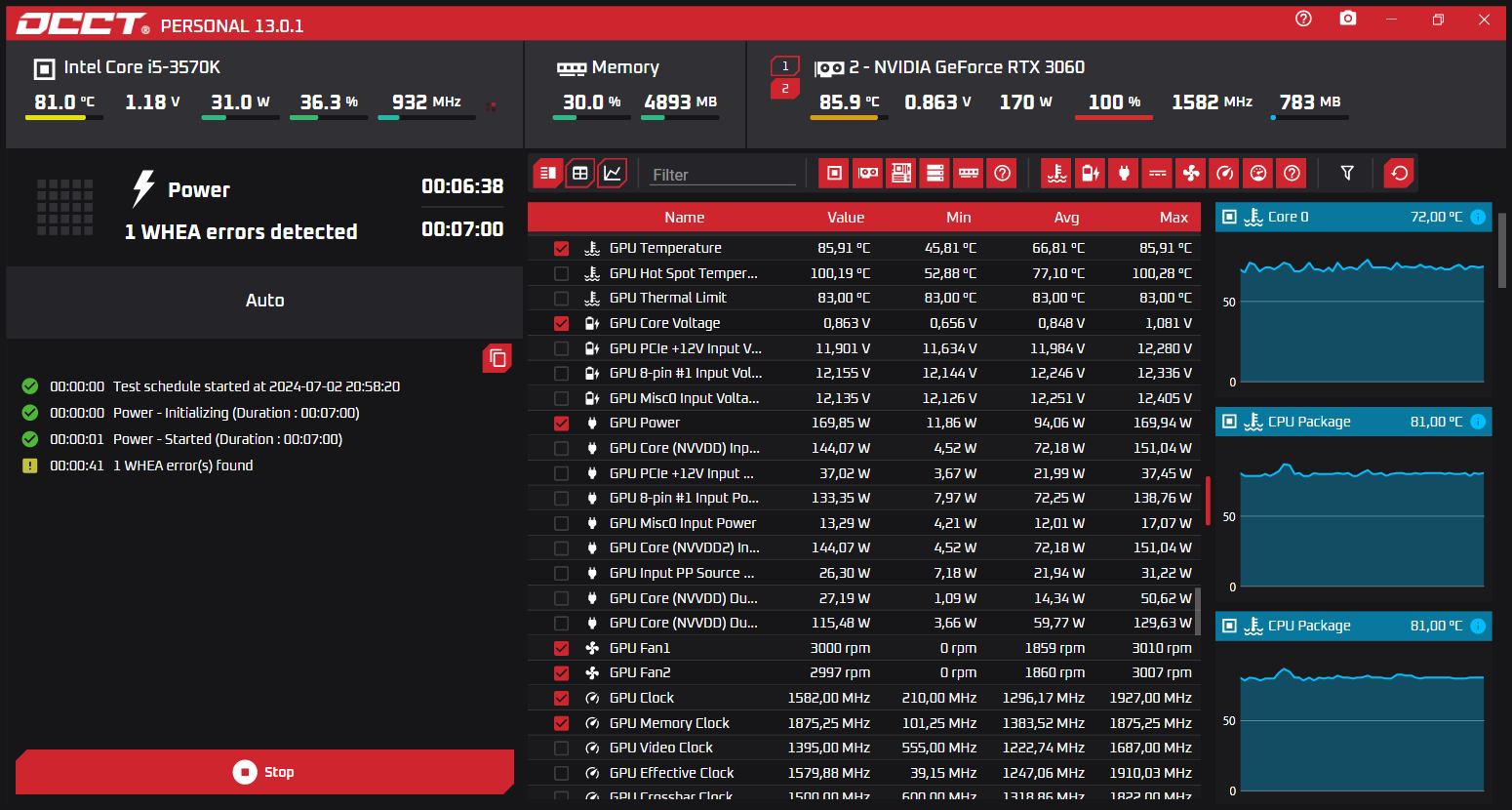
Task: Sort the table by Value column
Action: [x=846, y=218]
